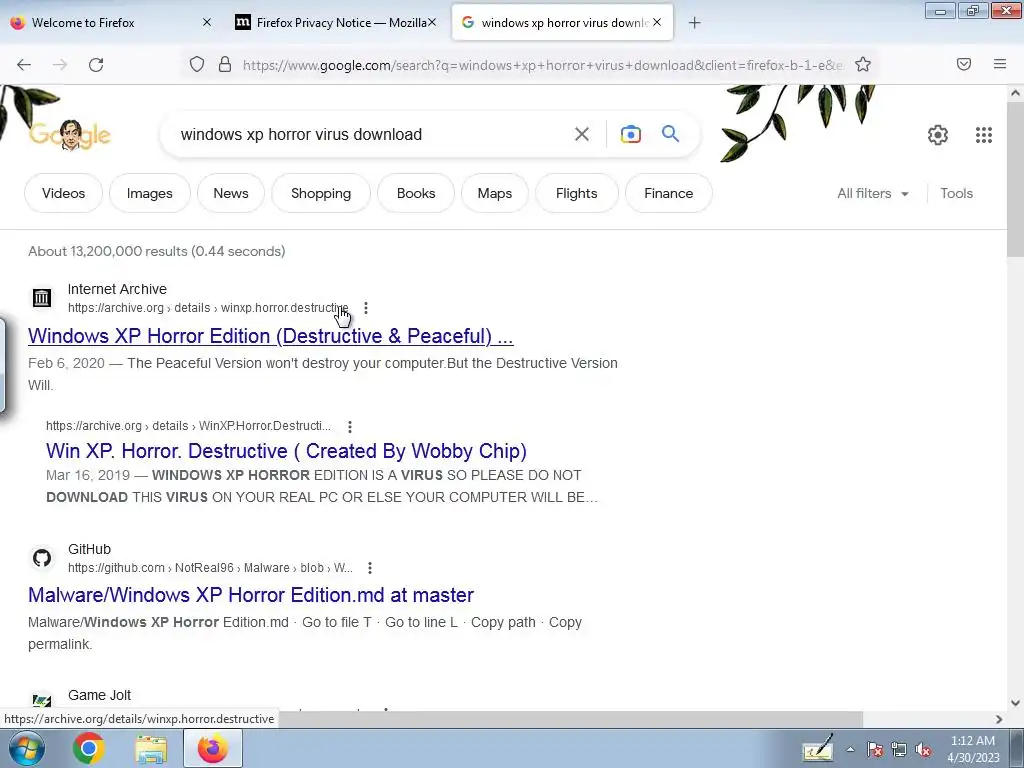The height and width of the screenshot is (768, 1024).
Task: Reload the current page
Action: (96, 65)
